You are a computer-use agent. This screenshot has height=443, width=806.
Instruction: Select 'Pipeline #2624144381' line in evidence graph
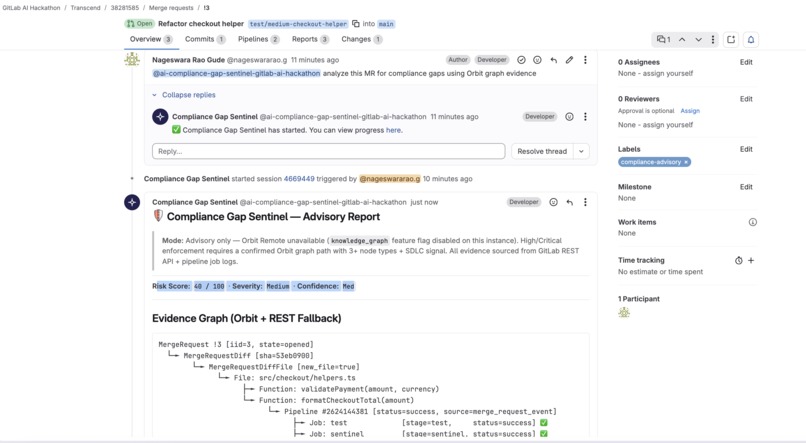pos(420,412)
